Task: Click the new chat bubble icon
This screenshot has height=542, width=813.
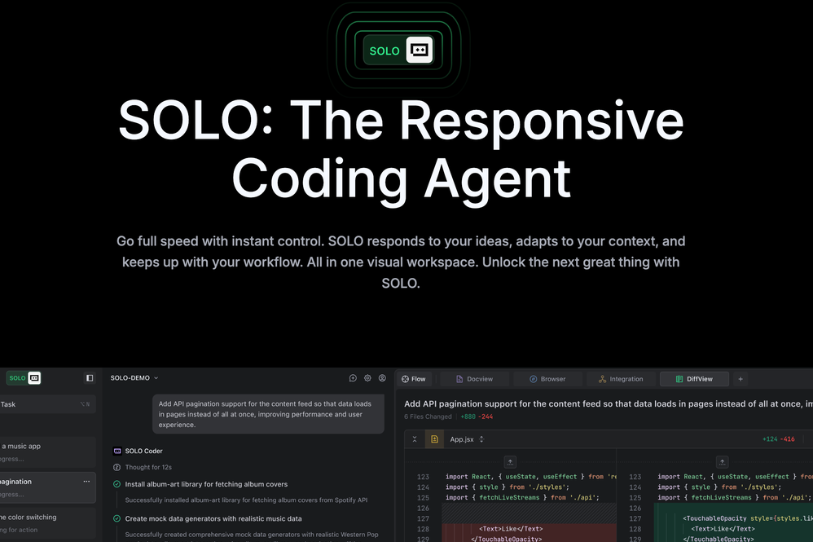Action: (353, 378)
